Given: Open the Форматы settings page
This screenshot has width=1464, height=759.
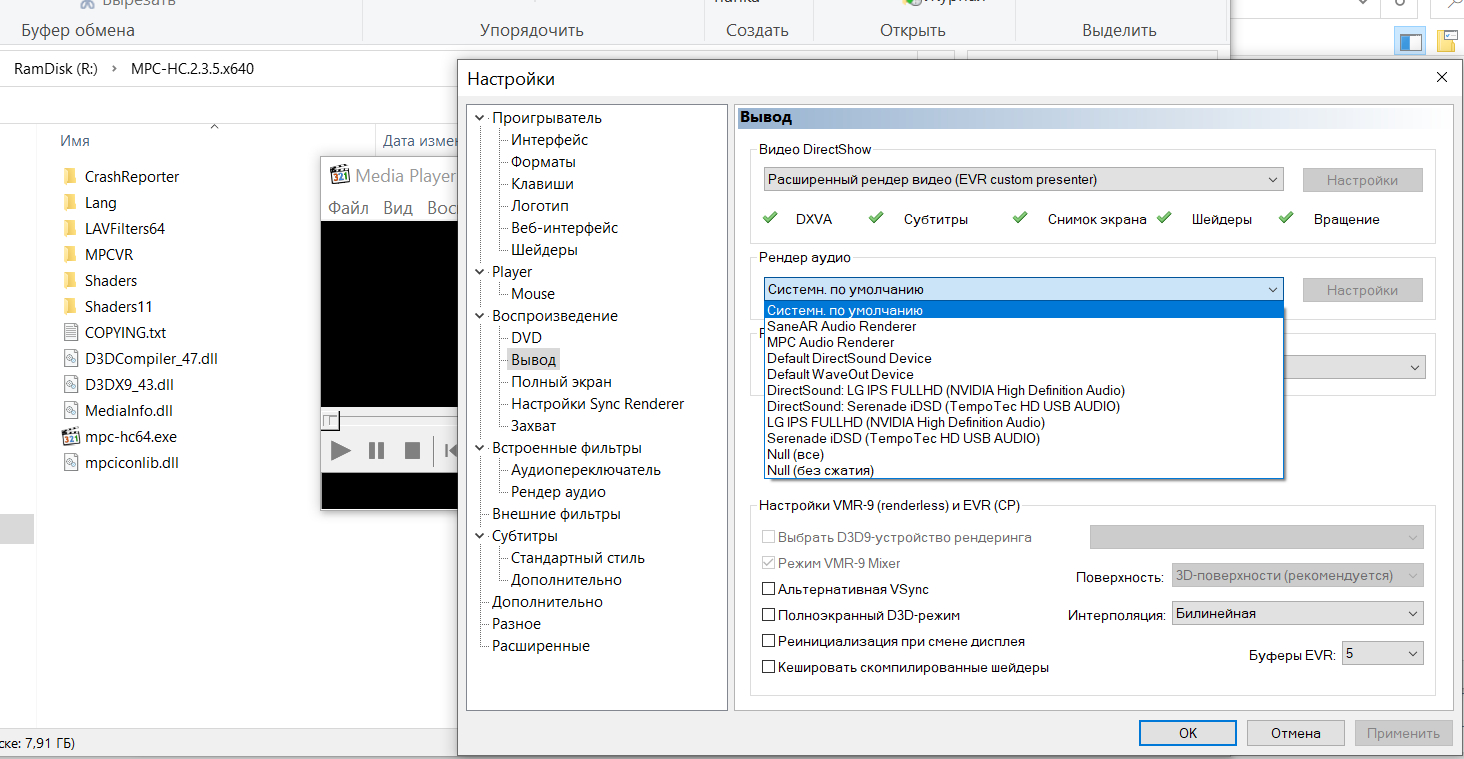Looking at the screenshot, I should (543, 162).
